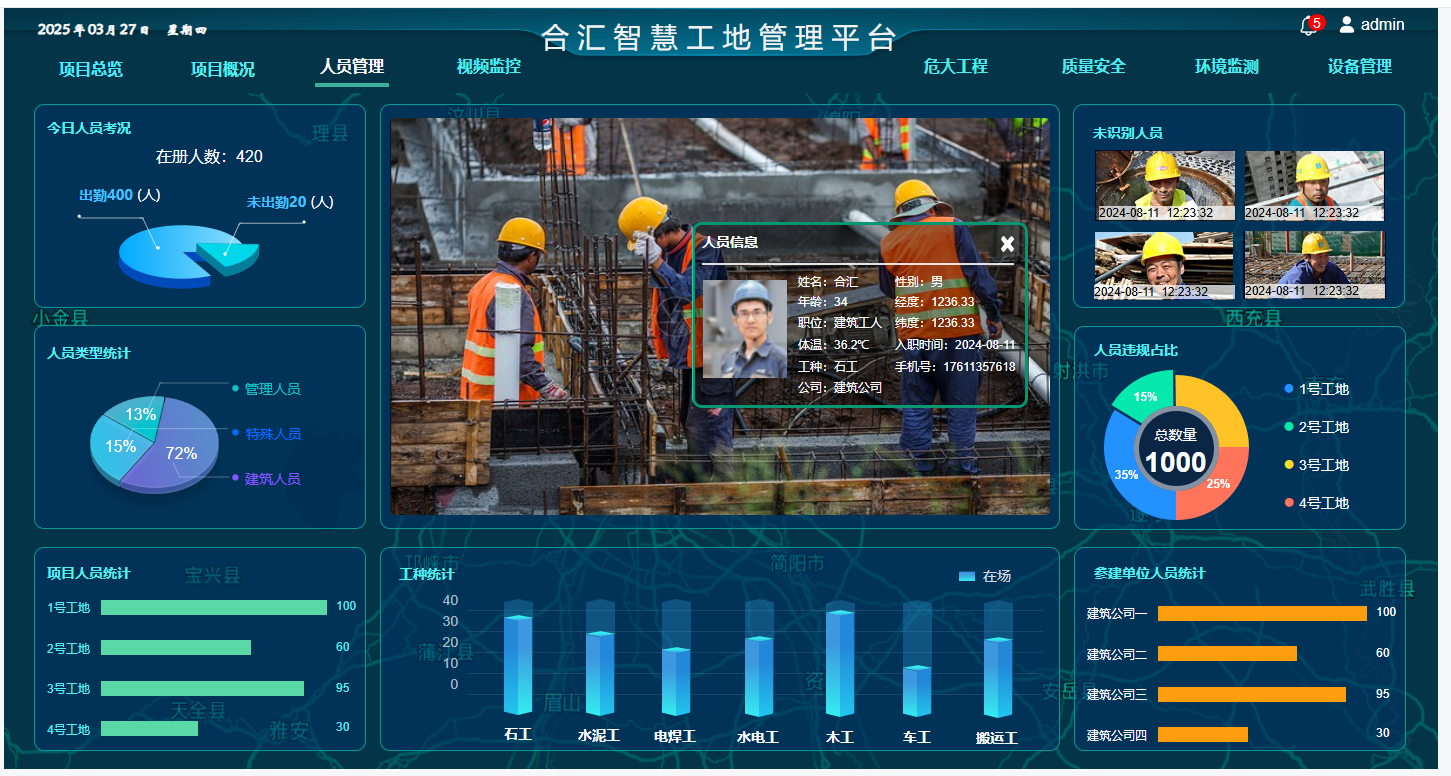This screenshot has height=776, width=1451.
Task: Click the 建筑公司一 orange bar
Action: [x=1261, y=613]
